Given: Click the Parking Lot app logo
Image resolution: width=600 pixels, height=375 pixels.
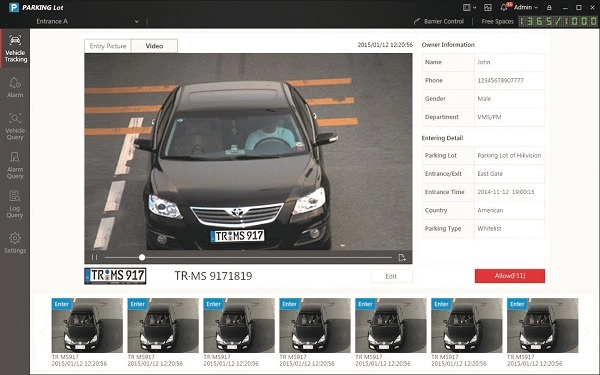Looking at the screenshot, I should (14, 7).
